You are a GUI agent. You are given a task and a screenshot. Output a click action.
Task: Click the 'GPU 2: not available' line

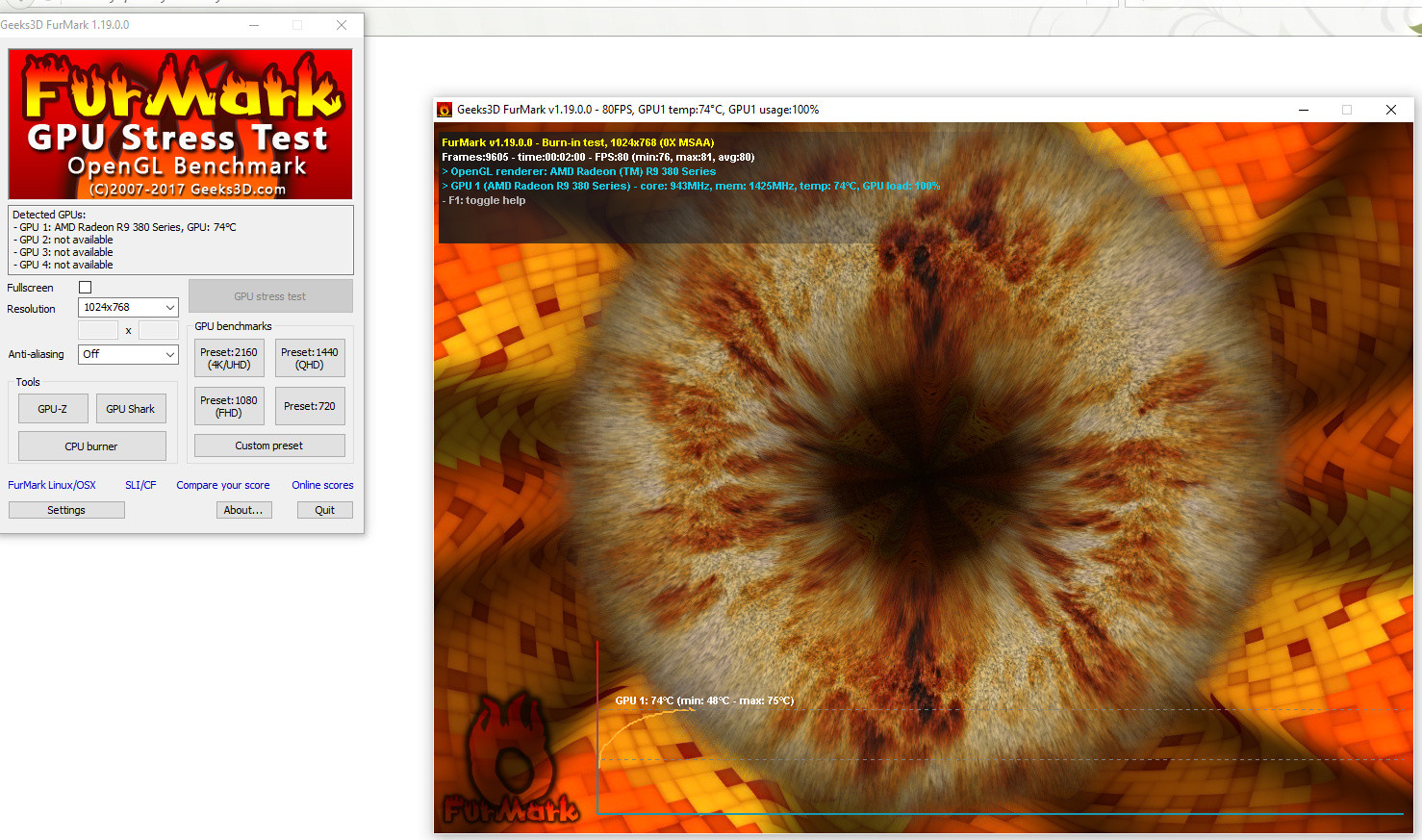pos(63,240)
